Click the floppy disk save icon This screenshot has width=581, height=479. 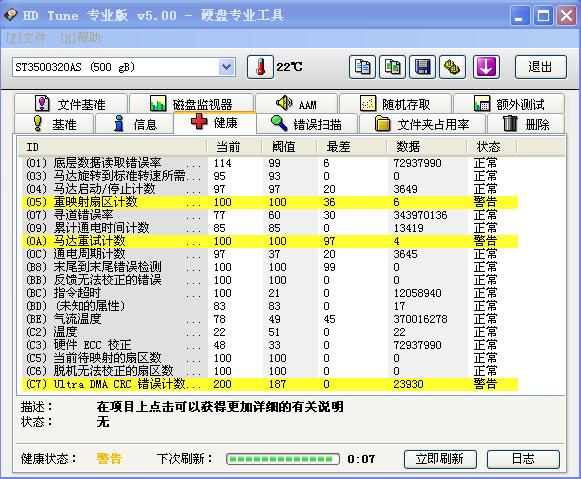click(x=422, y=67)
